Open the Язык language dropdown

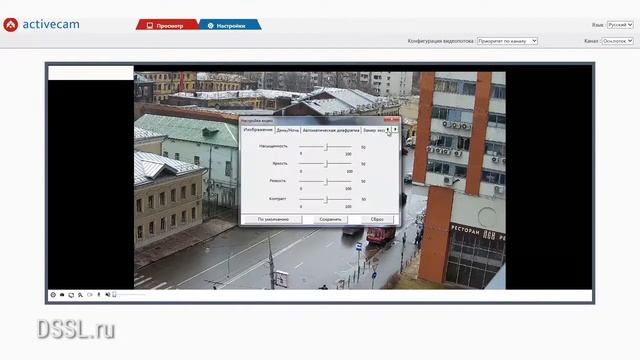point(620,25)
